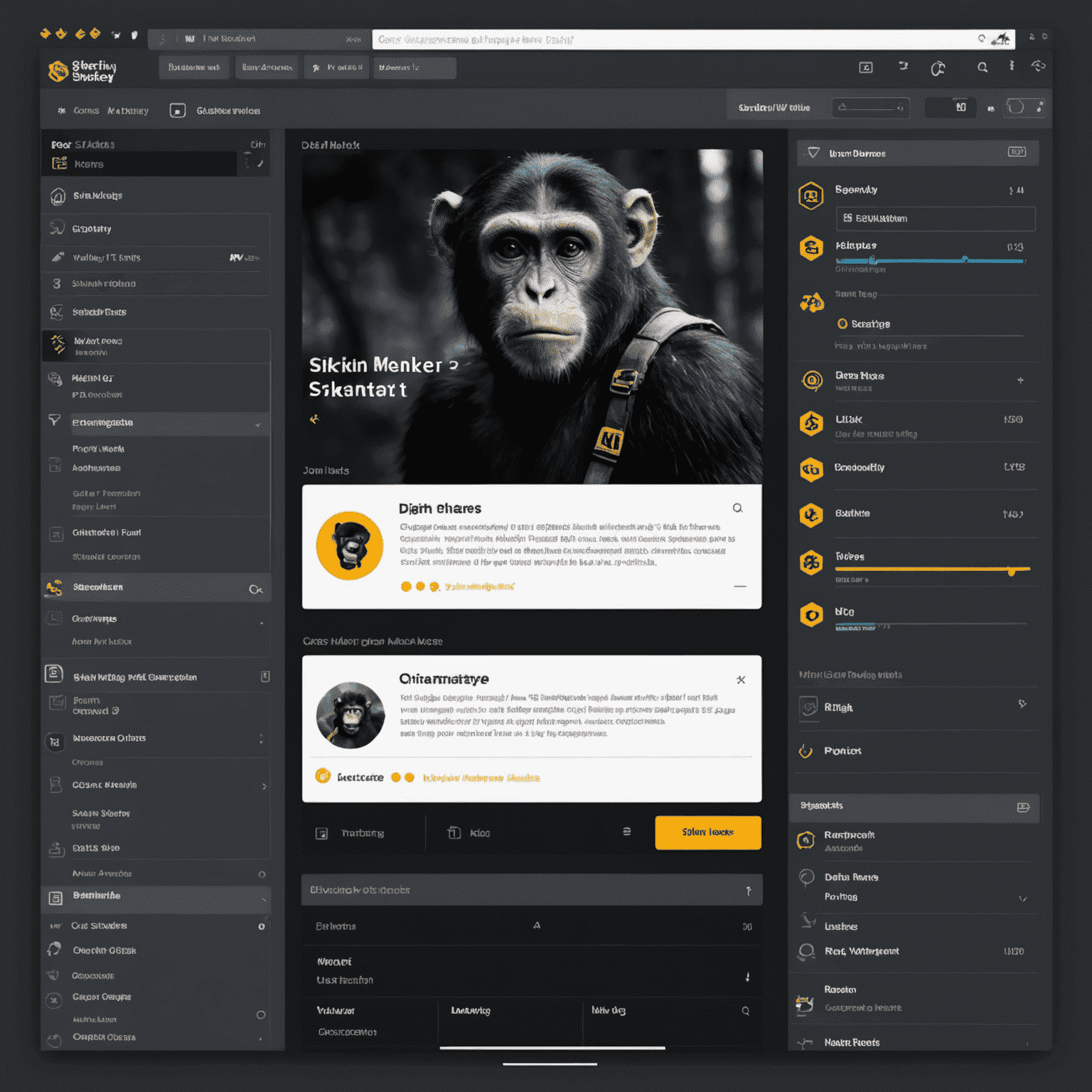Expand the Encamsgsatie dropdown in sidebar

click(257, 424)
